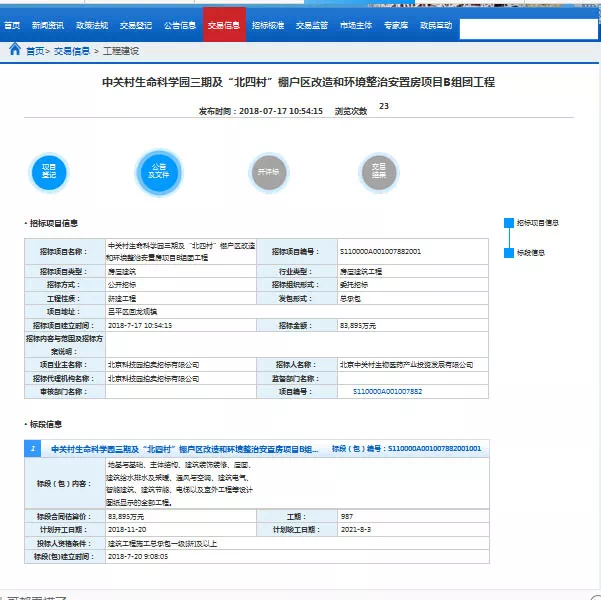The image size is (601, 600).
Task: Open the 开评标 grey step circle
Action: (x=268, y=172)
